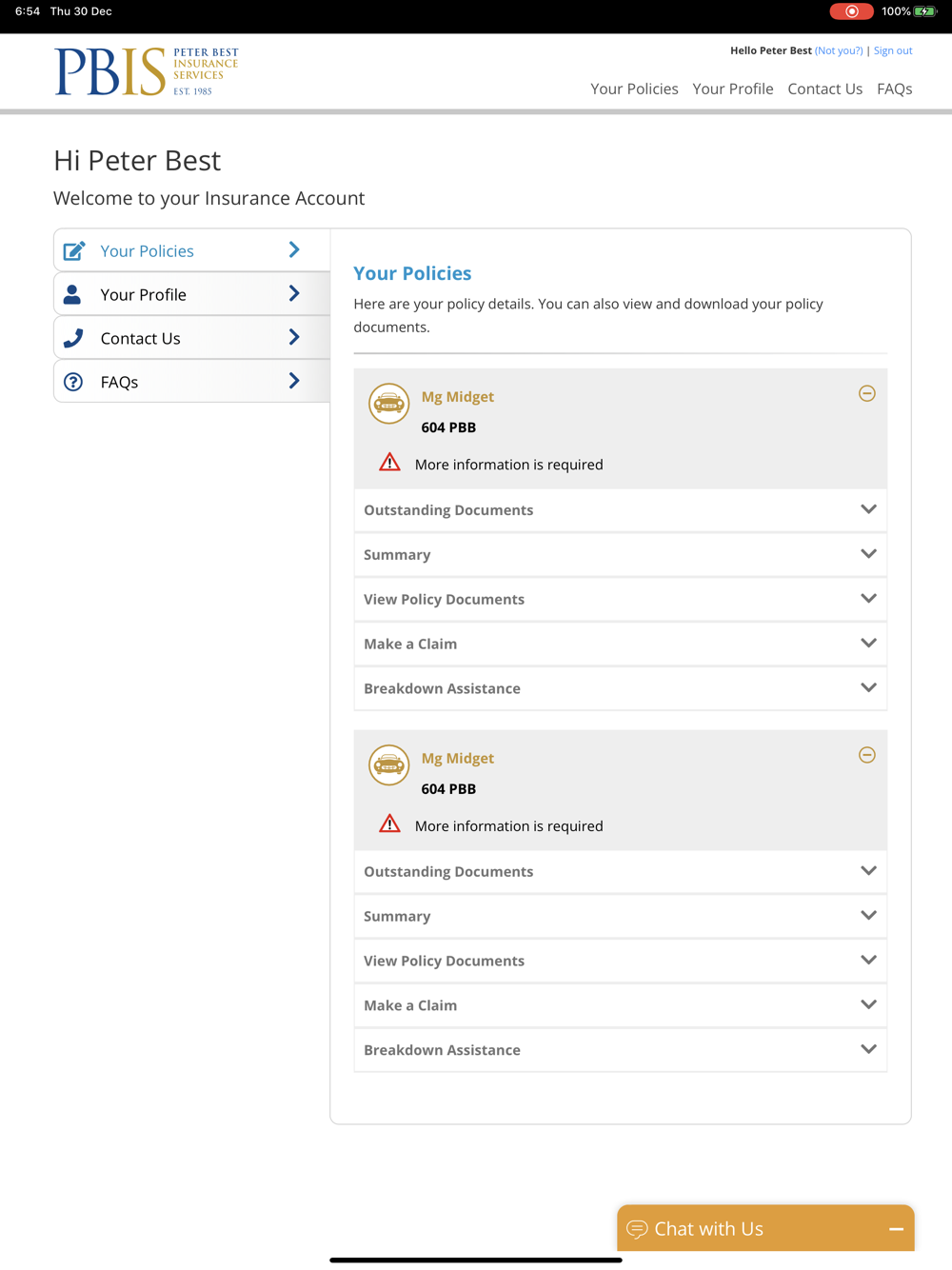
Task: Click the pencil icon beside Your Policies
Action: (74, 251)
